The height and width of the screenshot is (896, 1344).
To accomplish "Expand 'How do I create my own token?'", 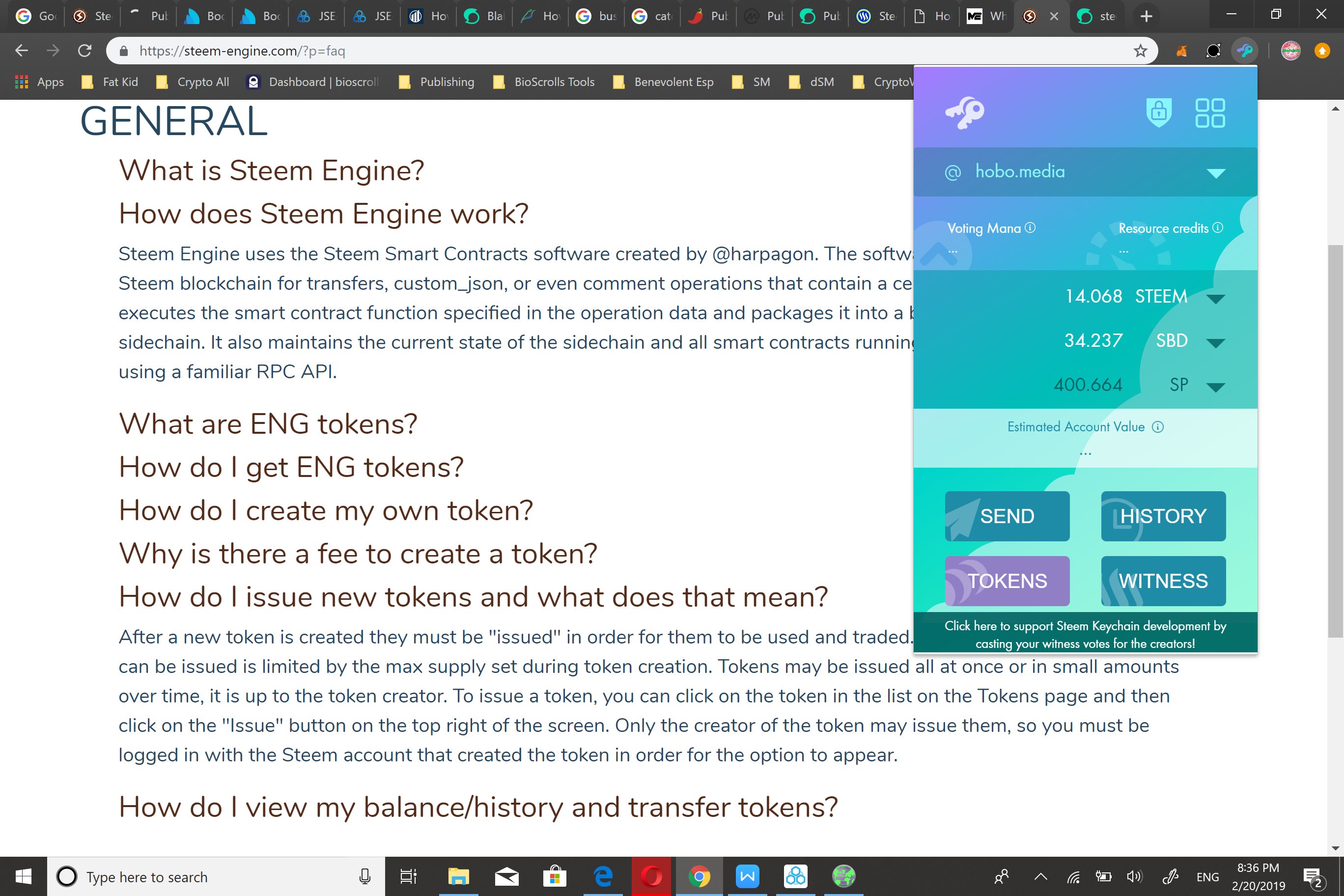I will (x=326, y=510).
